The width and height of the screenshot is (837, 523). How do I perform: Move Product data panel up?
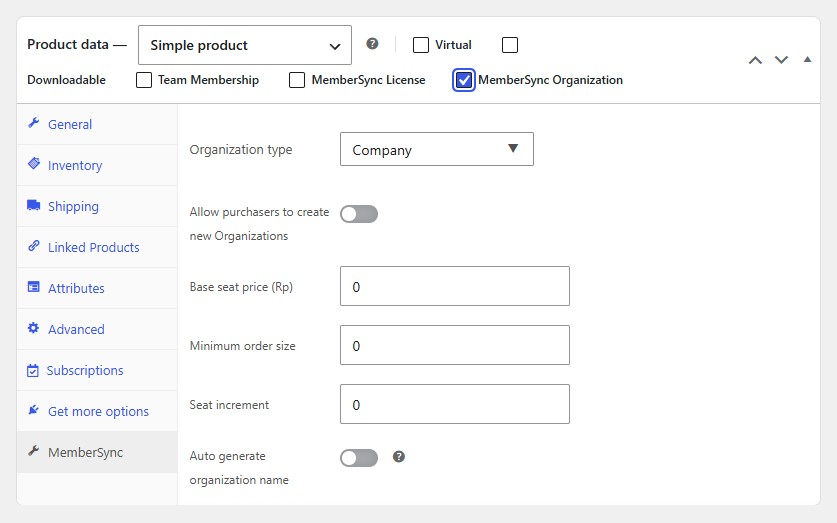[755, 60]
